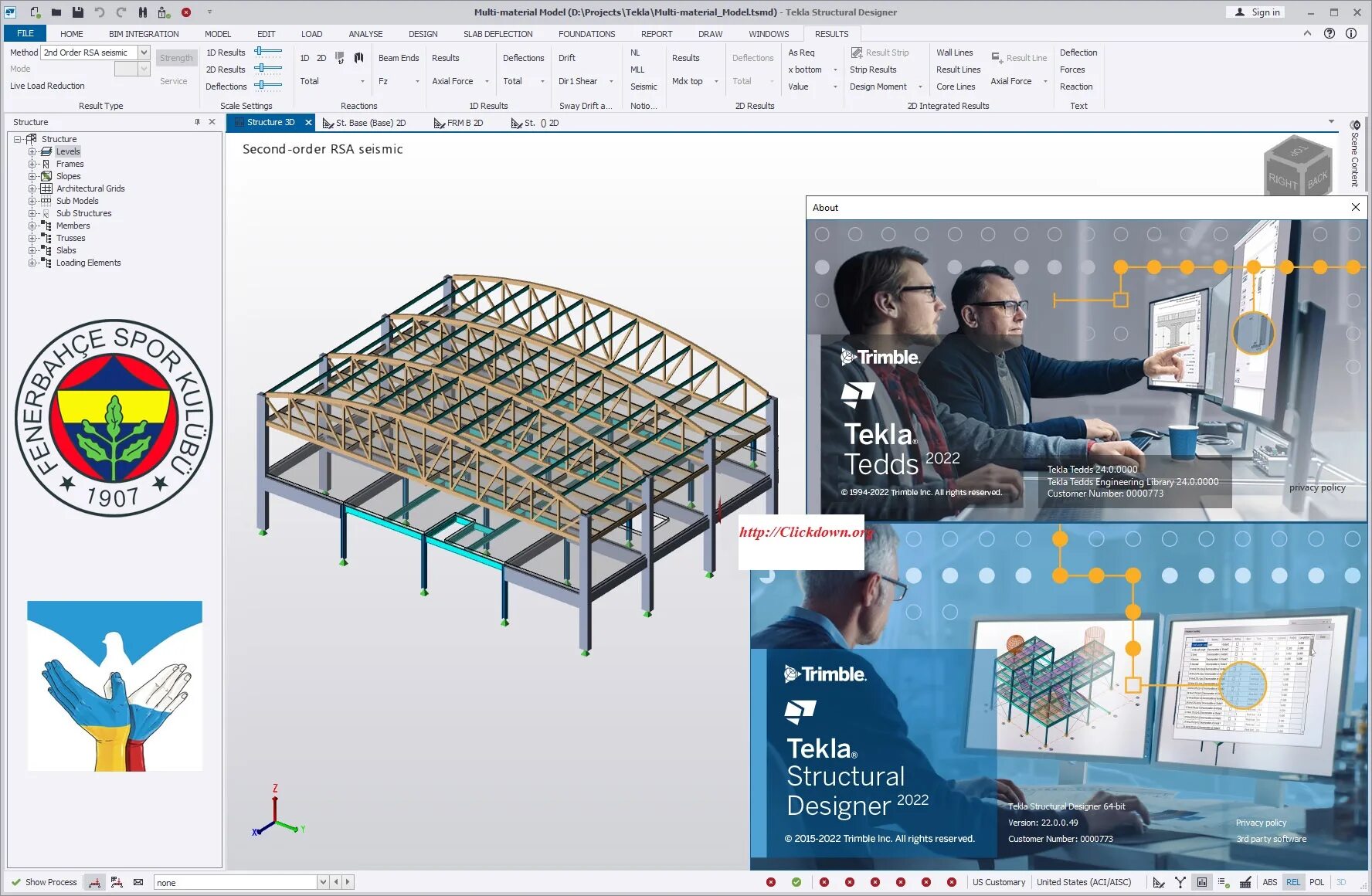The image size is (1372, 896).
Task: Click the New file icon in quick access toolbar
Action: 36,12
